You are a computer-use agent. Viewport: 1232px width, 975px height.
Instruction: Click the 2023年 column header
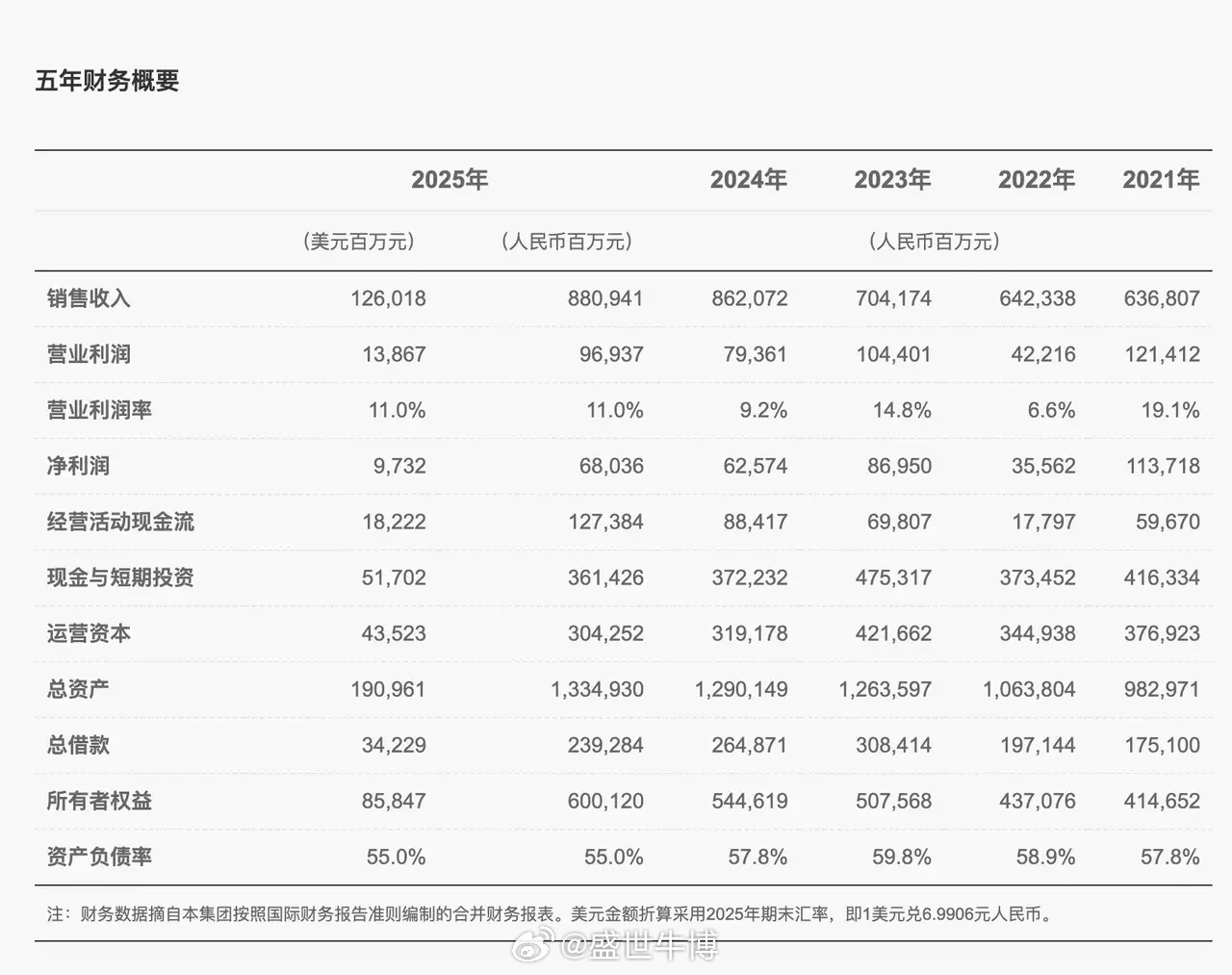click(893, 179)
